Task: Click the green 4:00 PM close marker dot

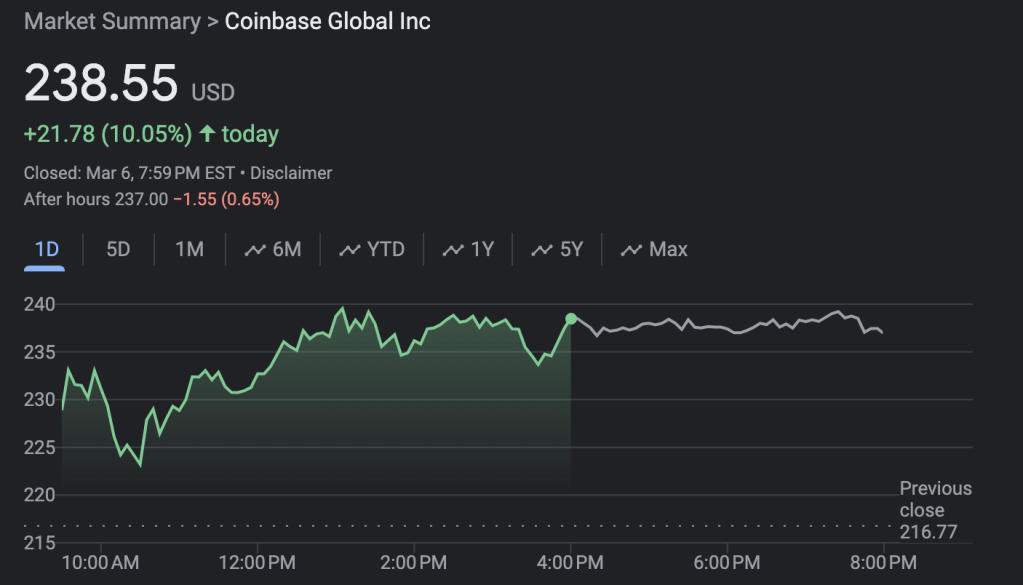Action: [x=571, y=319]
